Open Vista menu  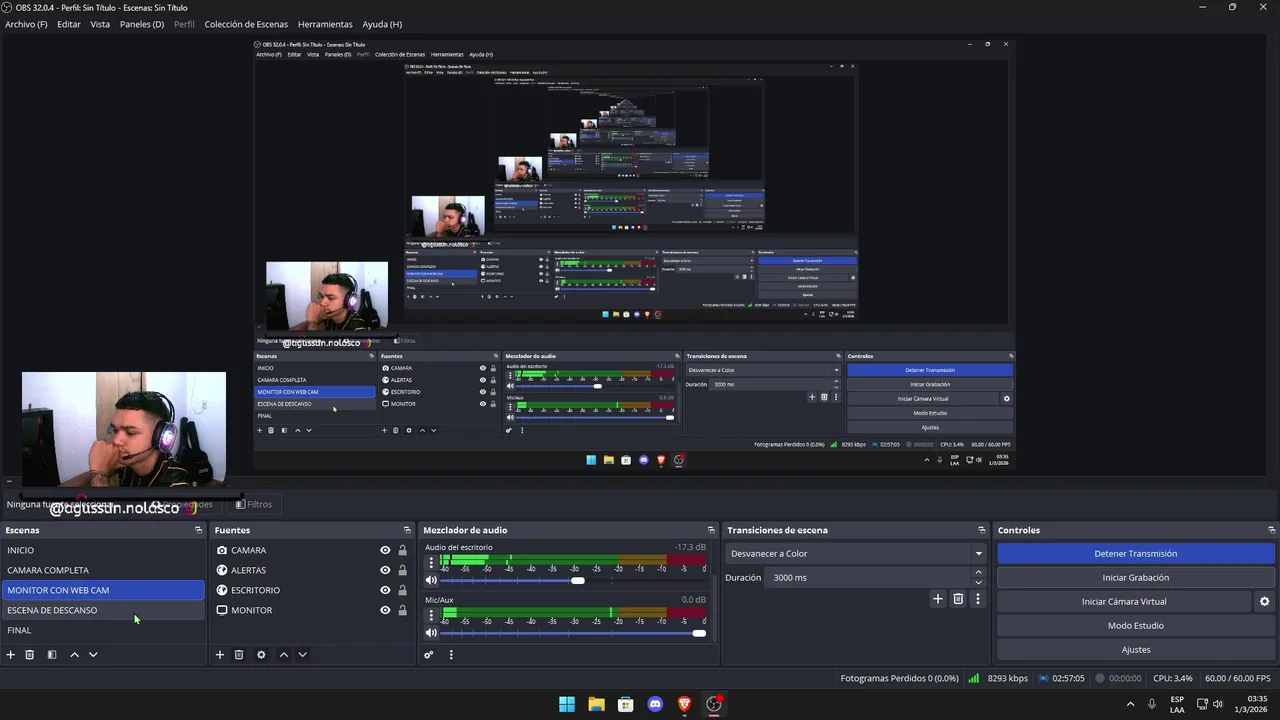coord(100,24)
